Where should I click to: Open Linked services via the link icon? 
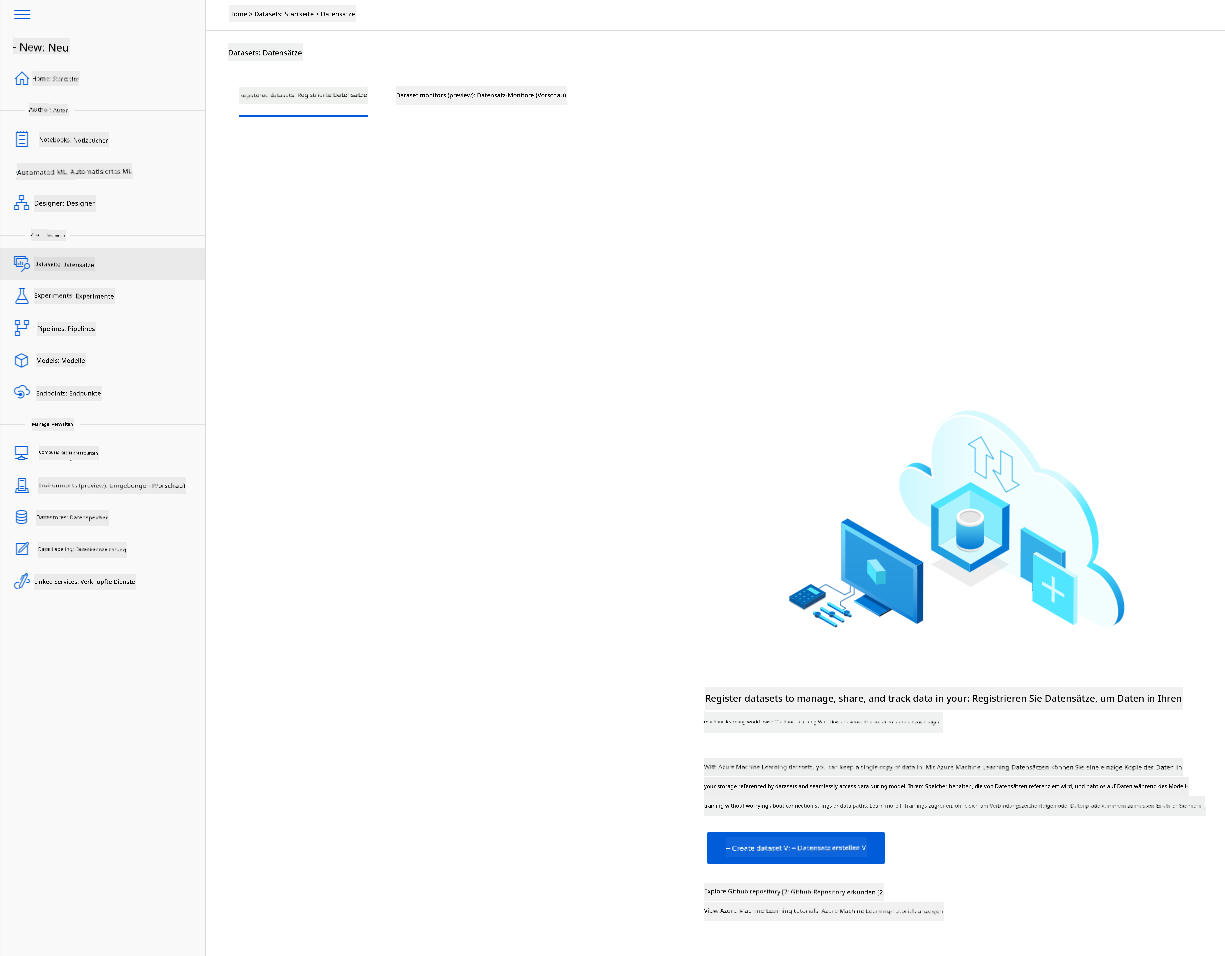[22, 581]
